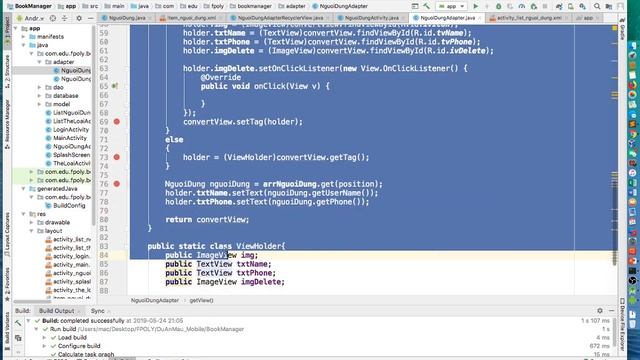Screen dimensions: 640x360
Task: Expand the drawable folder
Action: [x=31, y=222]
